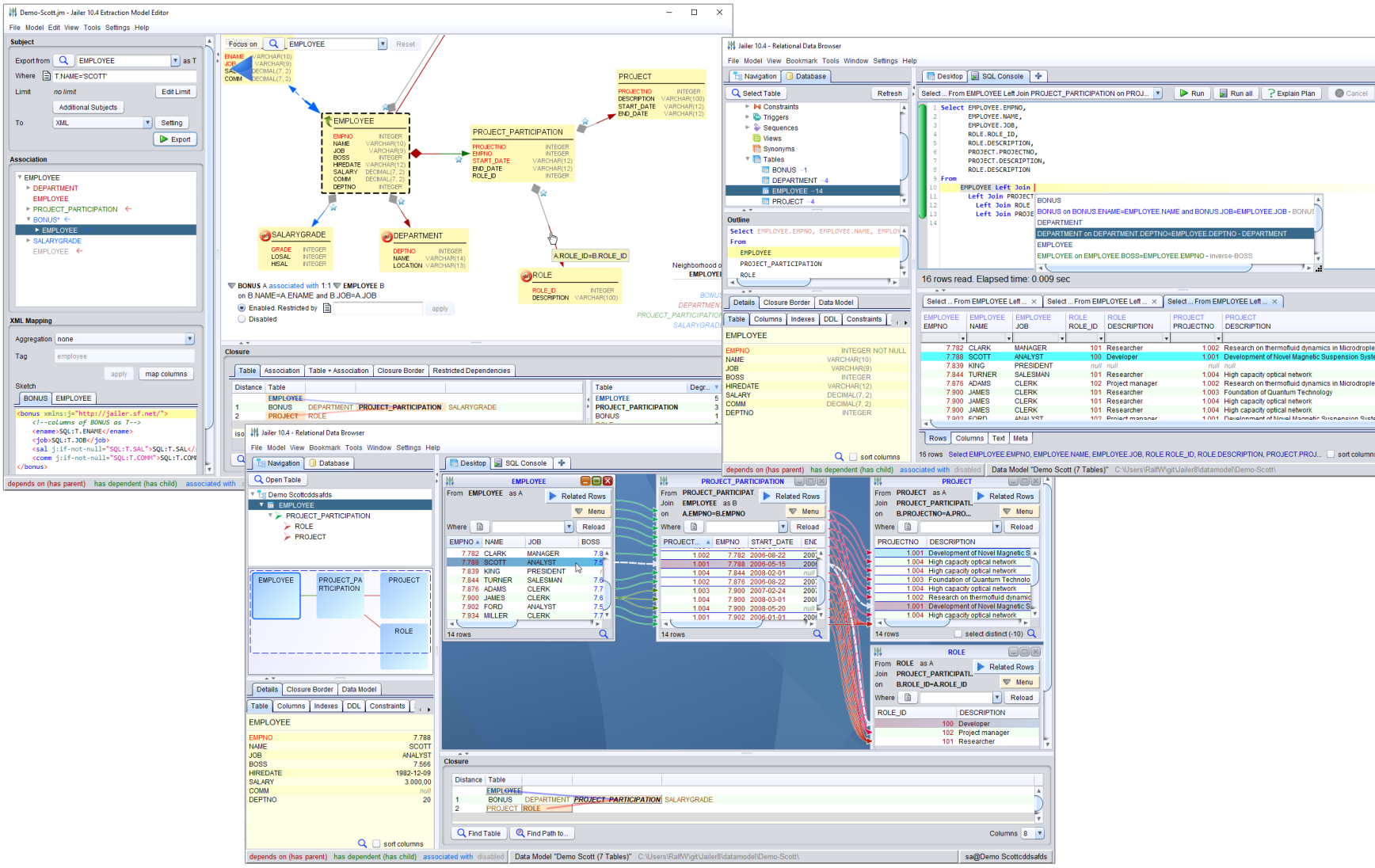The height and width of the screenshot is (868, 1375).
Task: Enable the select distinct checkbox in PROJECT window
Action: (x=958, y=634)
